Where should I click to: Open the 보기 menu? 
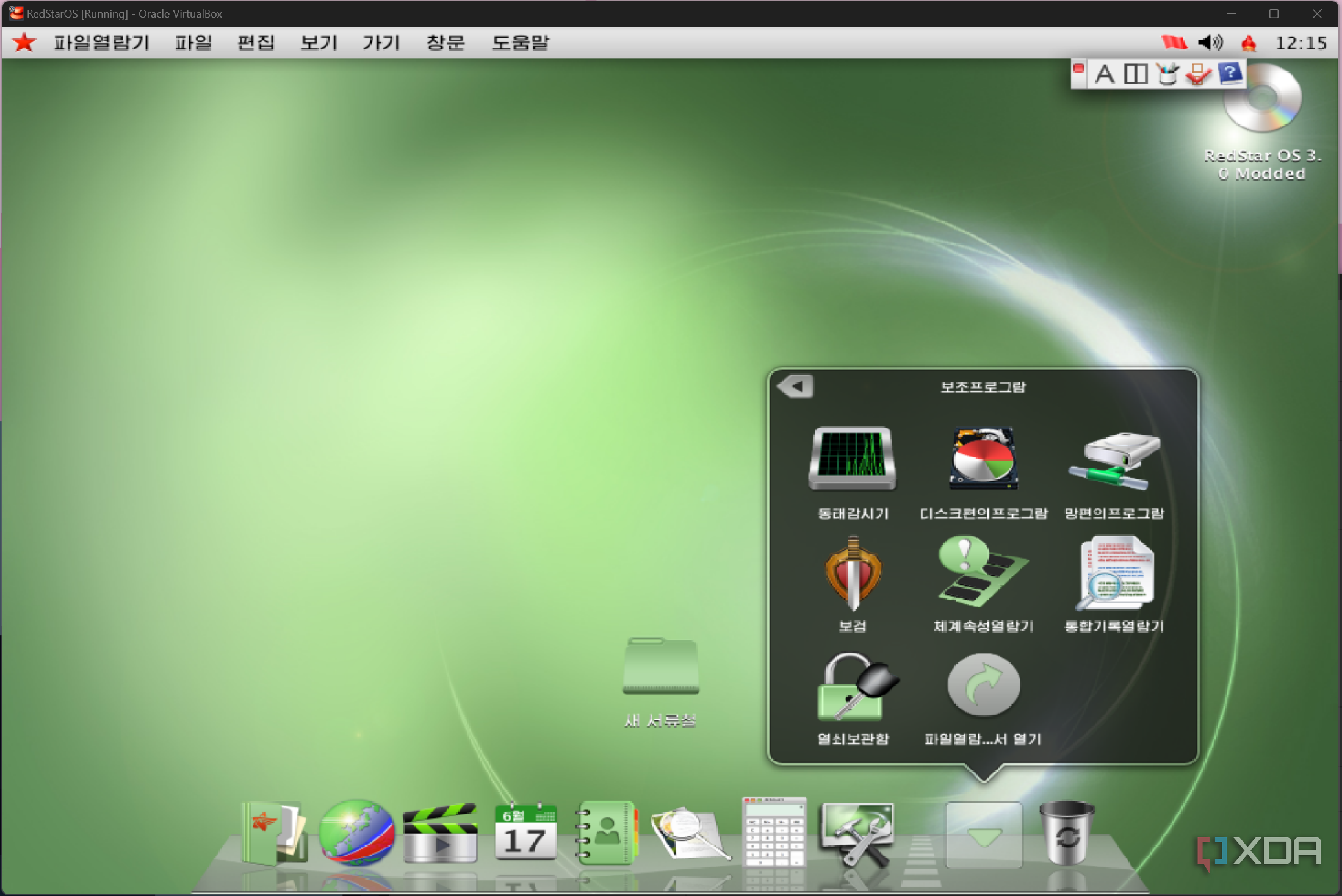[x=319, y=43]
